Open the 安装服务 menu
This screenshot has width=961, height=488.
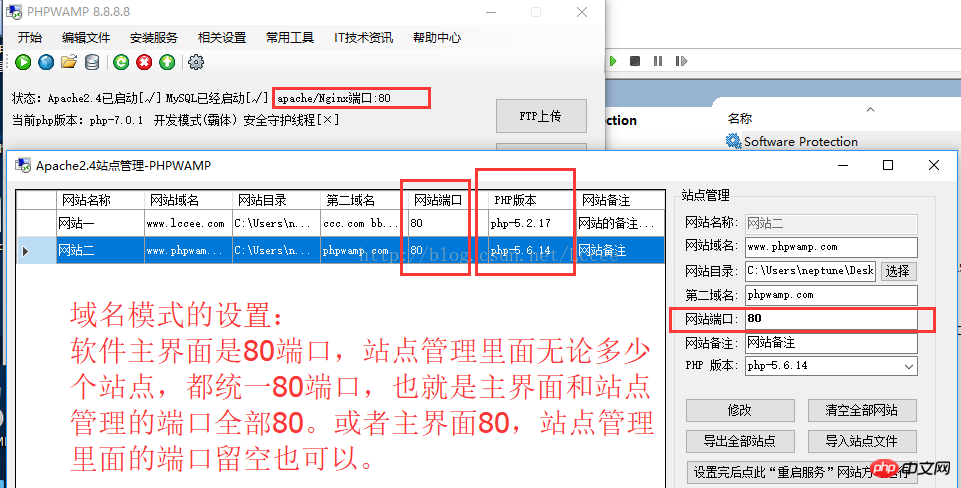click(x=153, y=37)
